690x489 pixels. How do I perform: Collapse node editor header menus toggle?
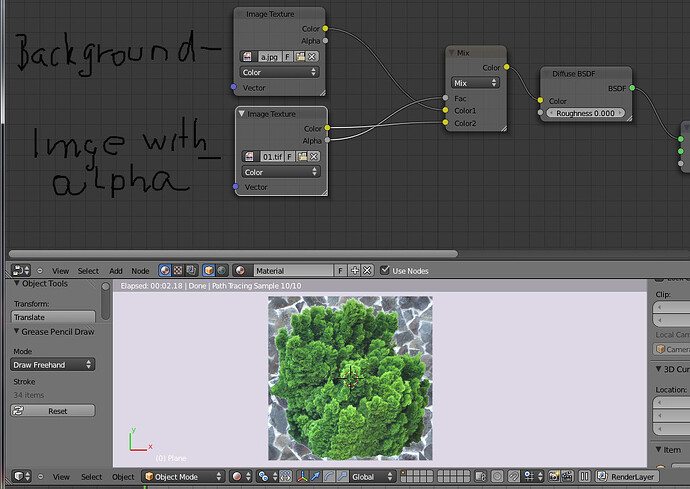(x=40, y=271)
